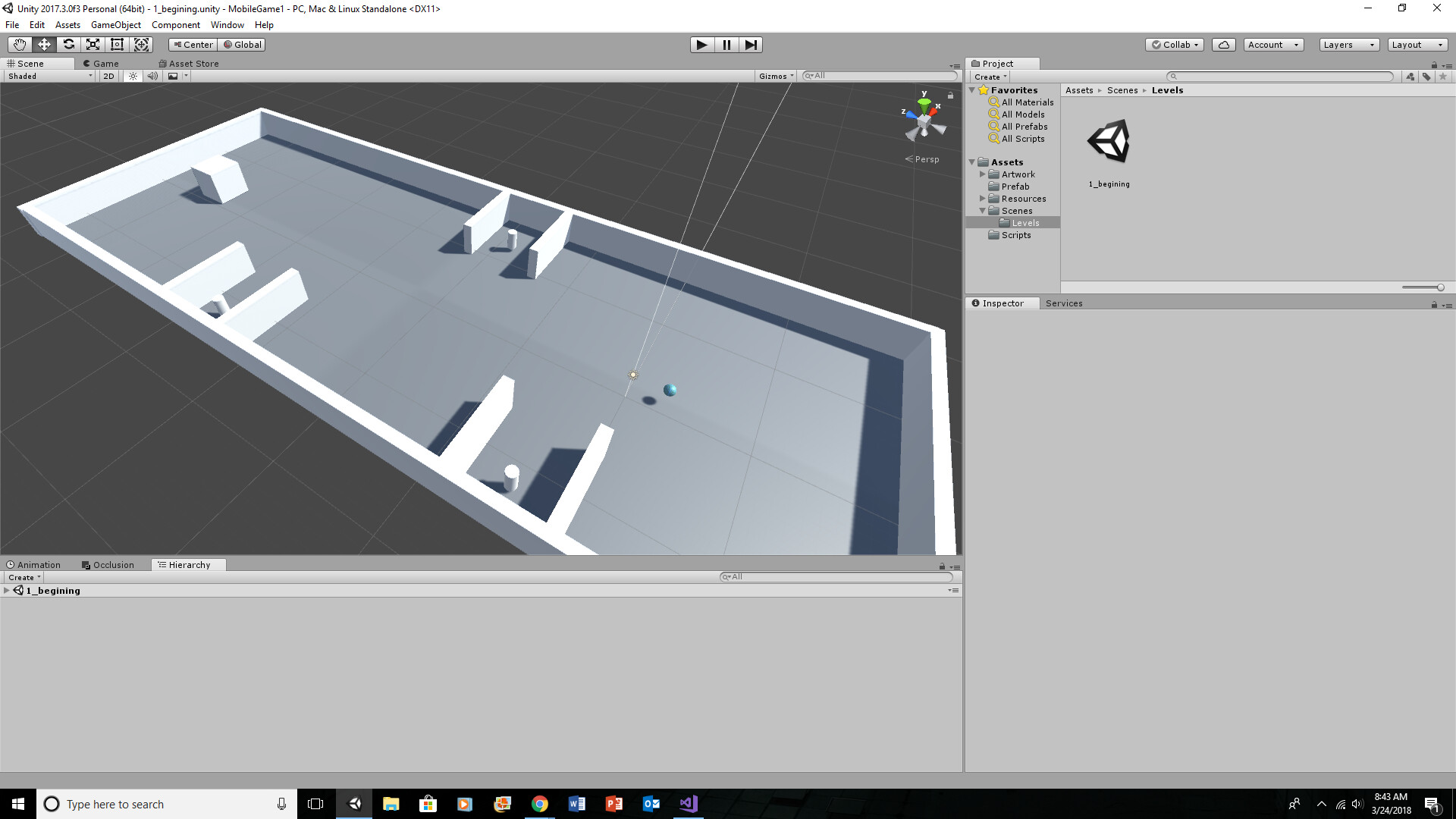The width and height of the screenshot is (1456, 819).
Task: Toggle scene lighting sun icon
Action: click(x=133, y=76)
